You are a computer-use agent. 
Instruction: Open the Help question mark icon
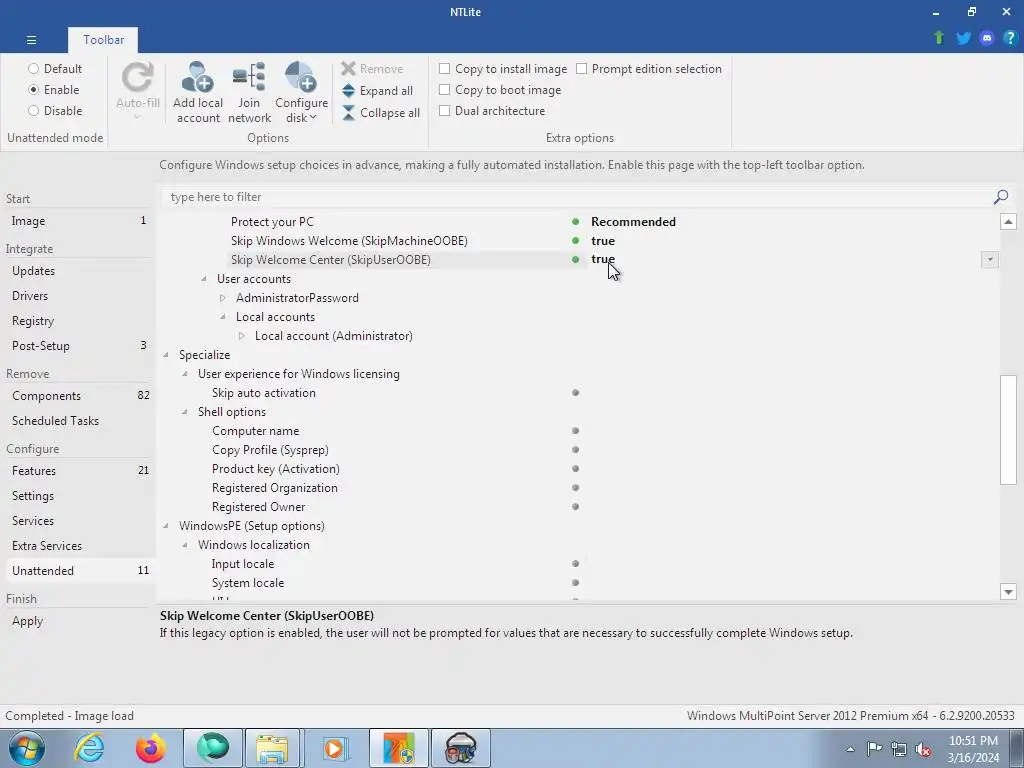1010,38
